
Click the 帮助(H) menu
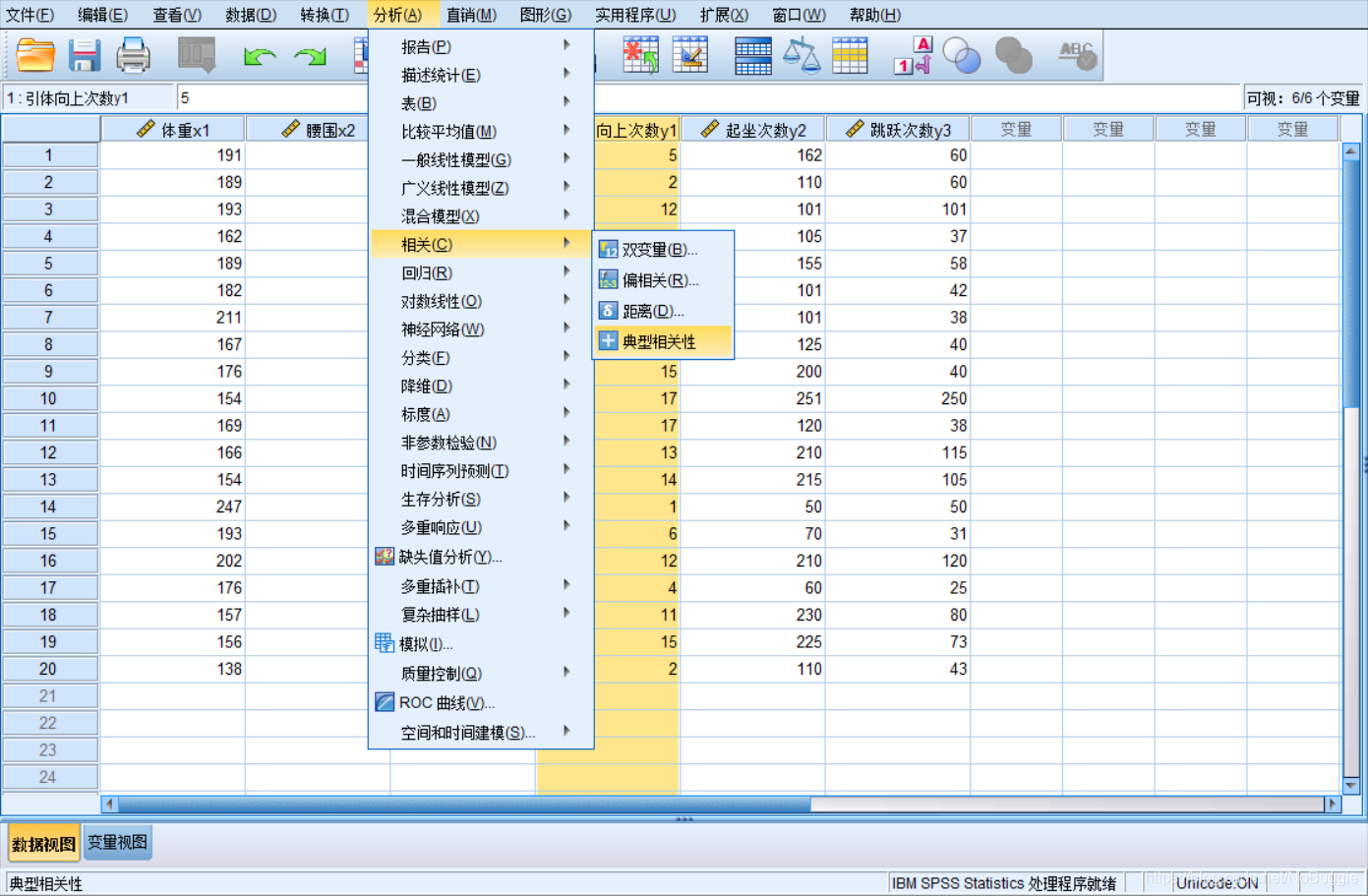click(875, 15)
